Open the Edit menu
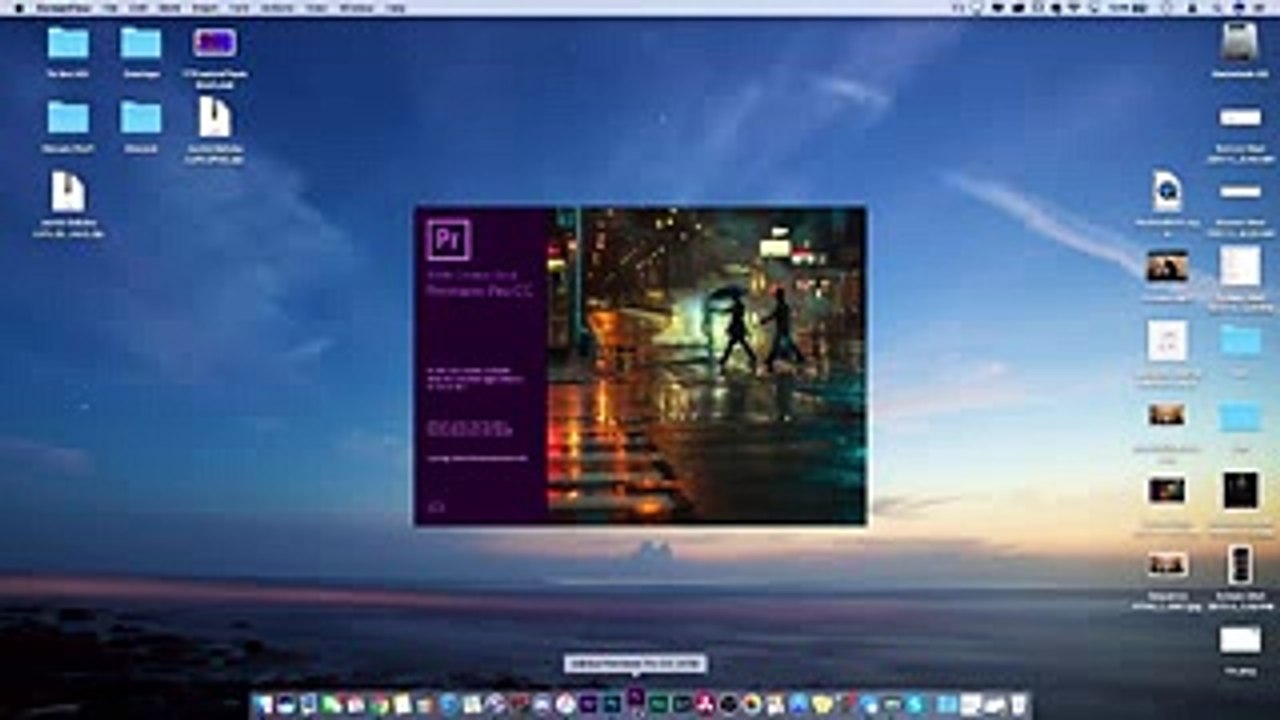 point(137,8)
